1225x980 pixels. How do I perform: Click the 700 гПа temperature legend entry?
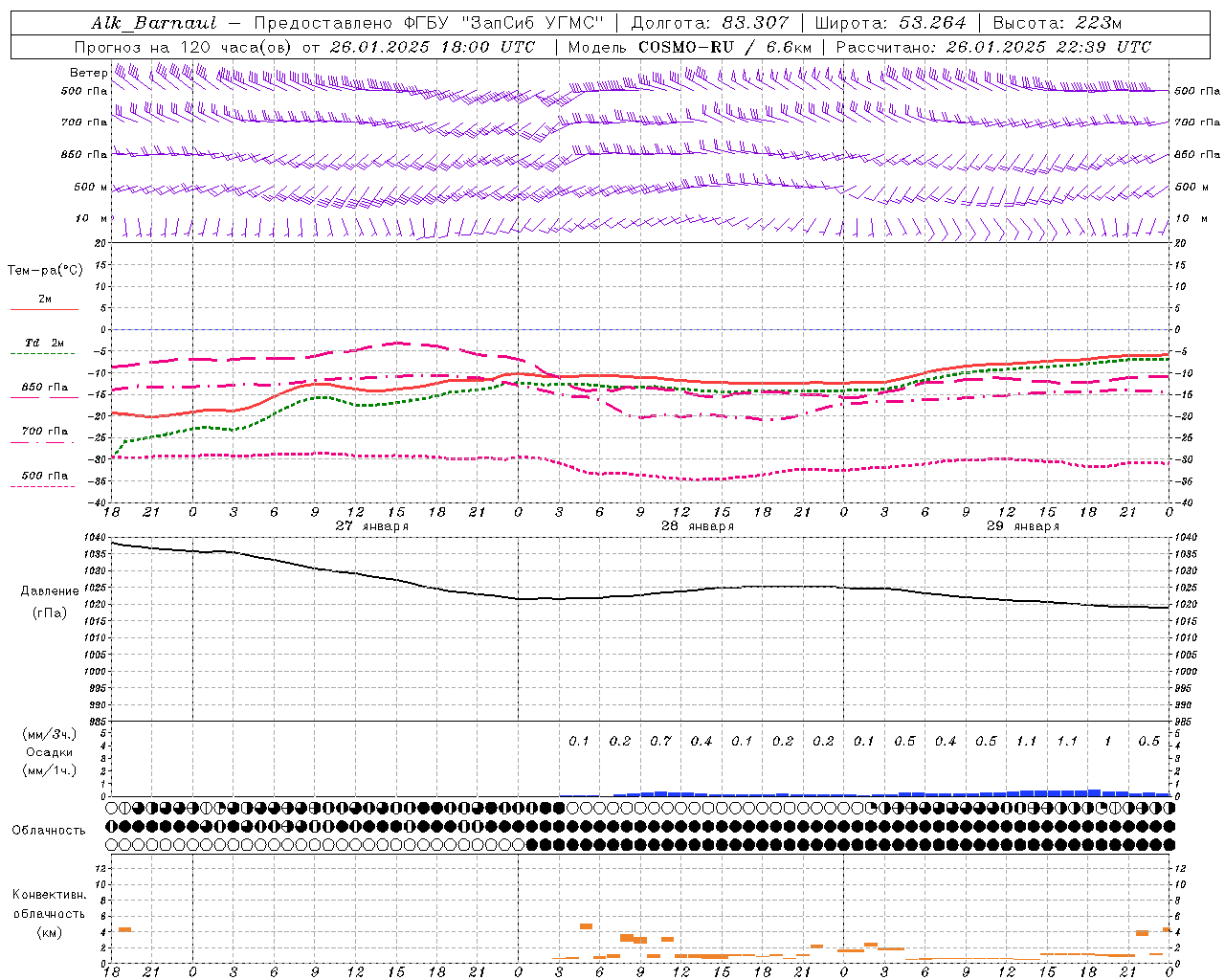tap(45, 432)
